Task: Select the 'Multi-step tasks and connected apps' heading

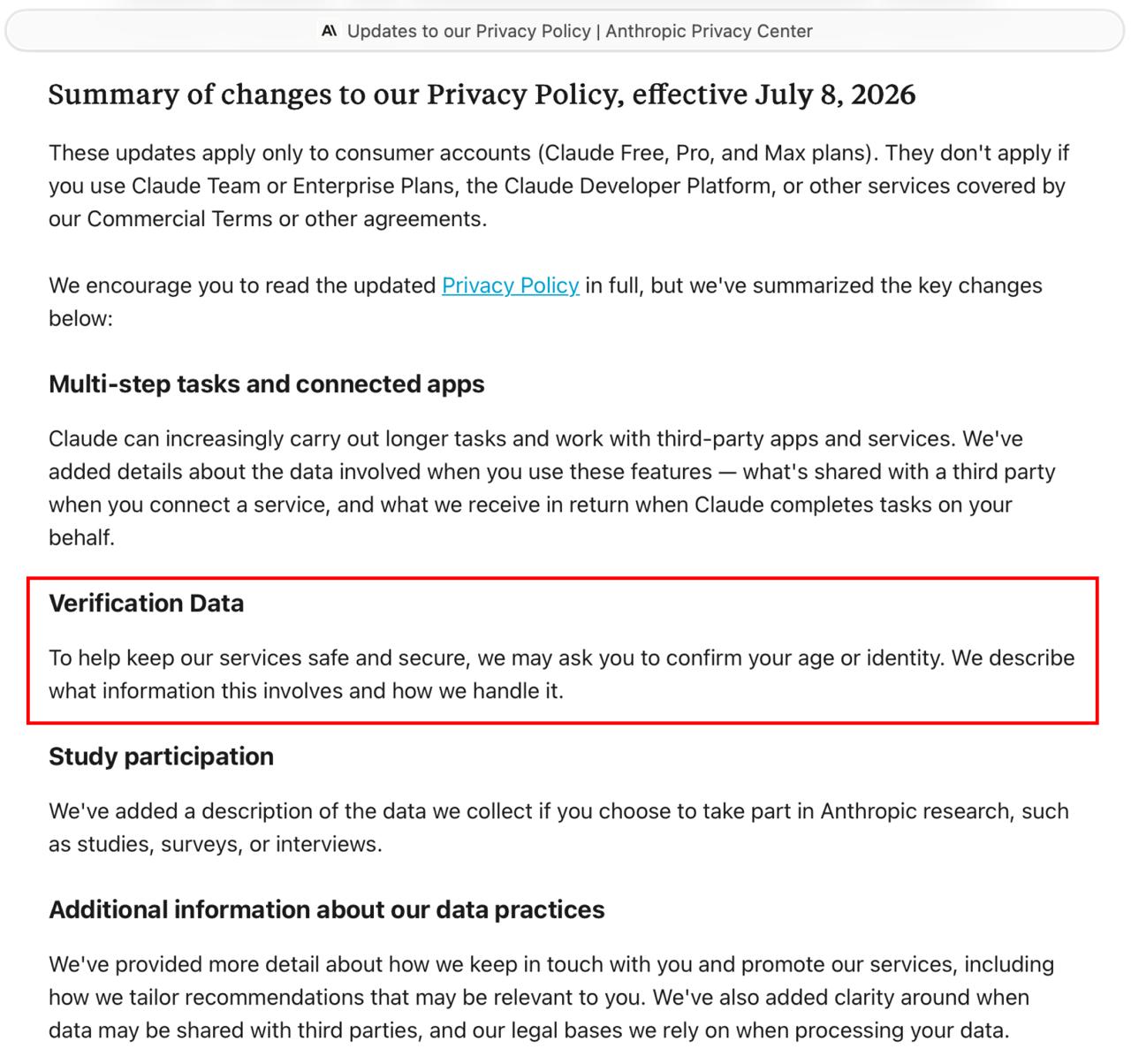Action: 267,384
